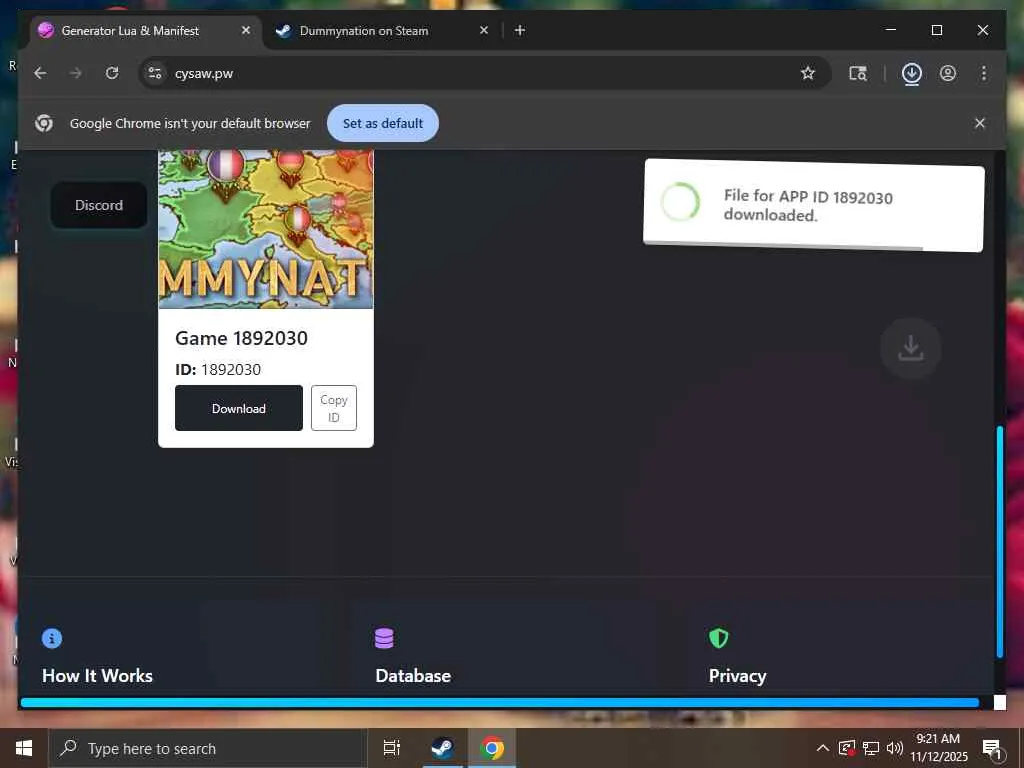Open Chrome three-dot menu
1024x768 pixels.
[984, 73]
